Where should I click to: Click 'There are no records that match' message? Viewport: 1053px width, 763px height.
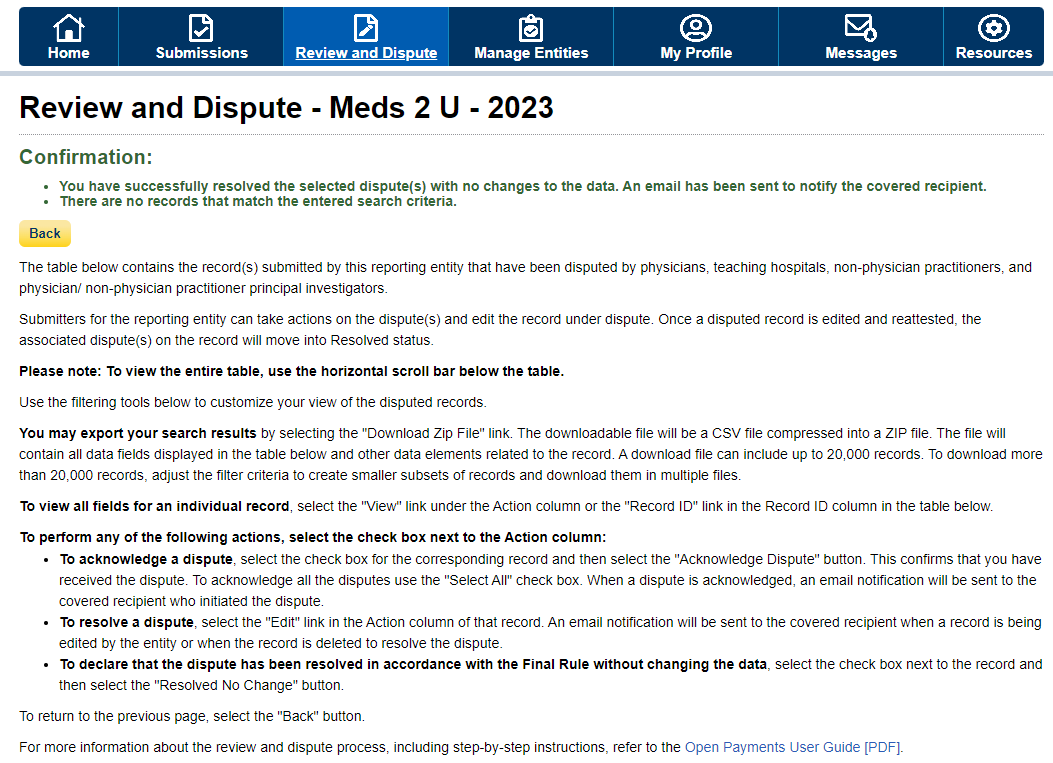click(x=258, y=201)
